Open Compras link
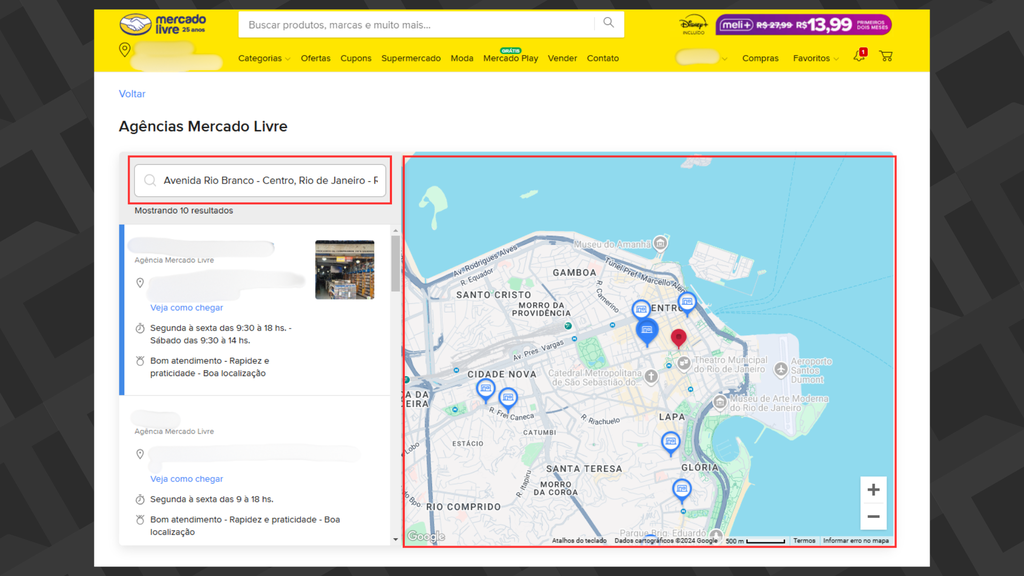The image size is (1024, 576). pos(760,58)
